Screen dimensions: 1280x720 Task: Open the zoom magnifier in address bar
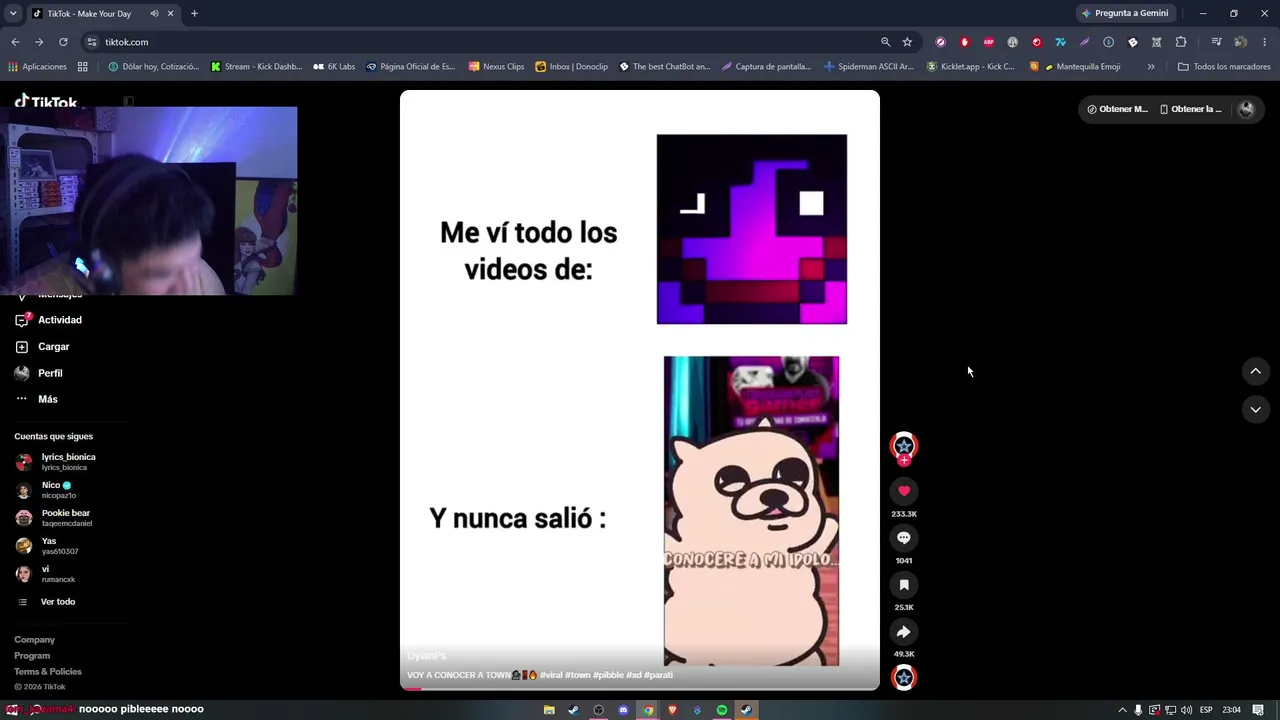pos(885,42)
